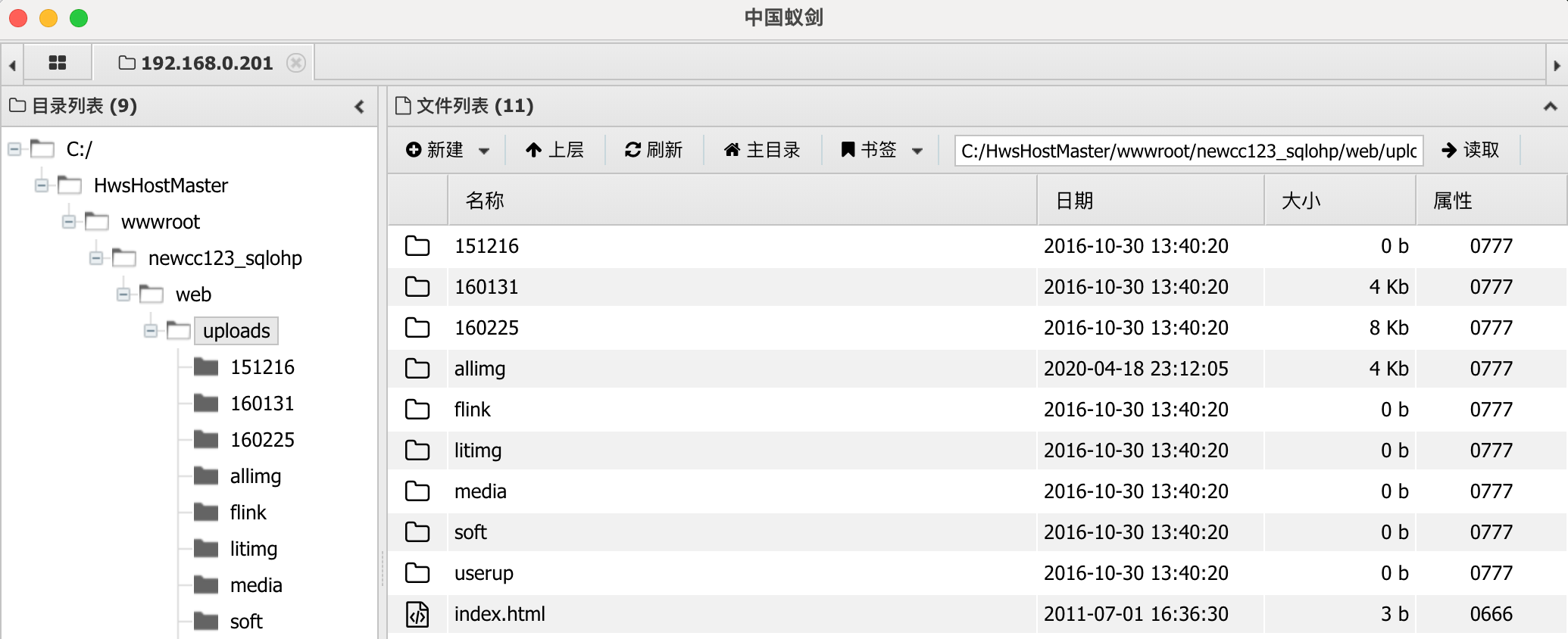Open the 书签 dropdown arrow
This screenshot has height=639, width=1568.
(917, 151)
